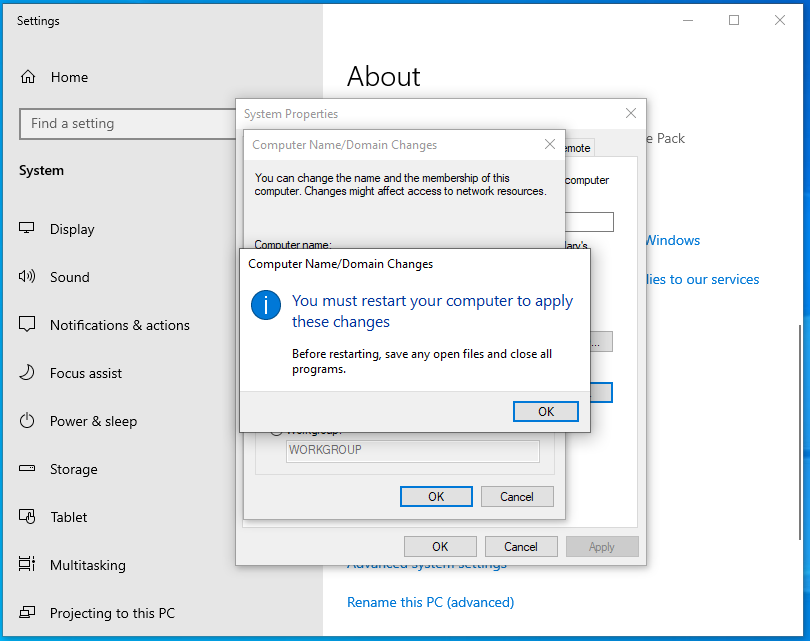Screen dimensions: 810x641
Task: Click the Tablet icon in sidebar
Action: pyautogui.click(x=28, y=517)
